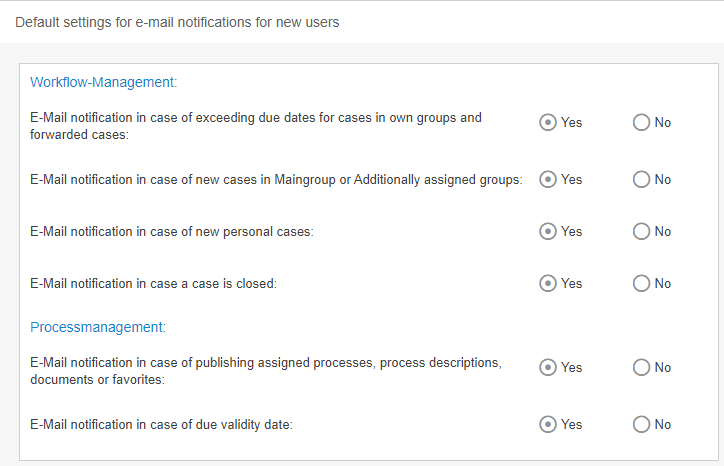Select Yes for new personal cases notification
This screenshot has width=724, height=466.
coord(548,231)
